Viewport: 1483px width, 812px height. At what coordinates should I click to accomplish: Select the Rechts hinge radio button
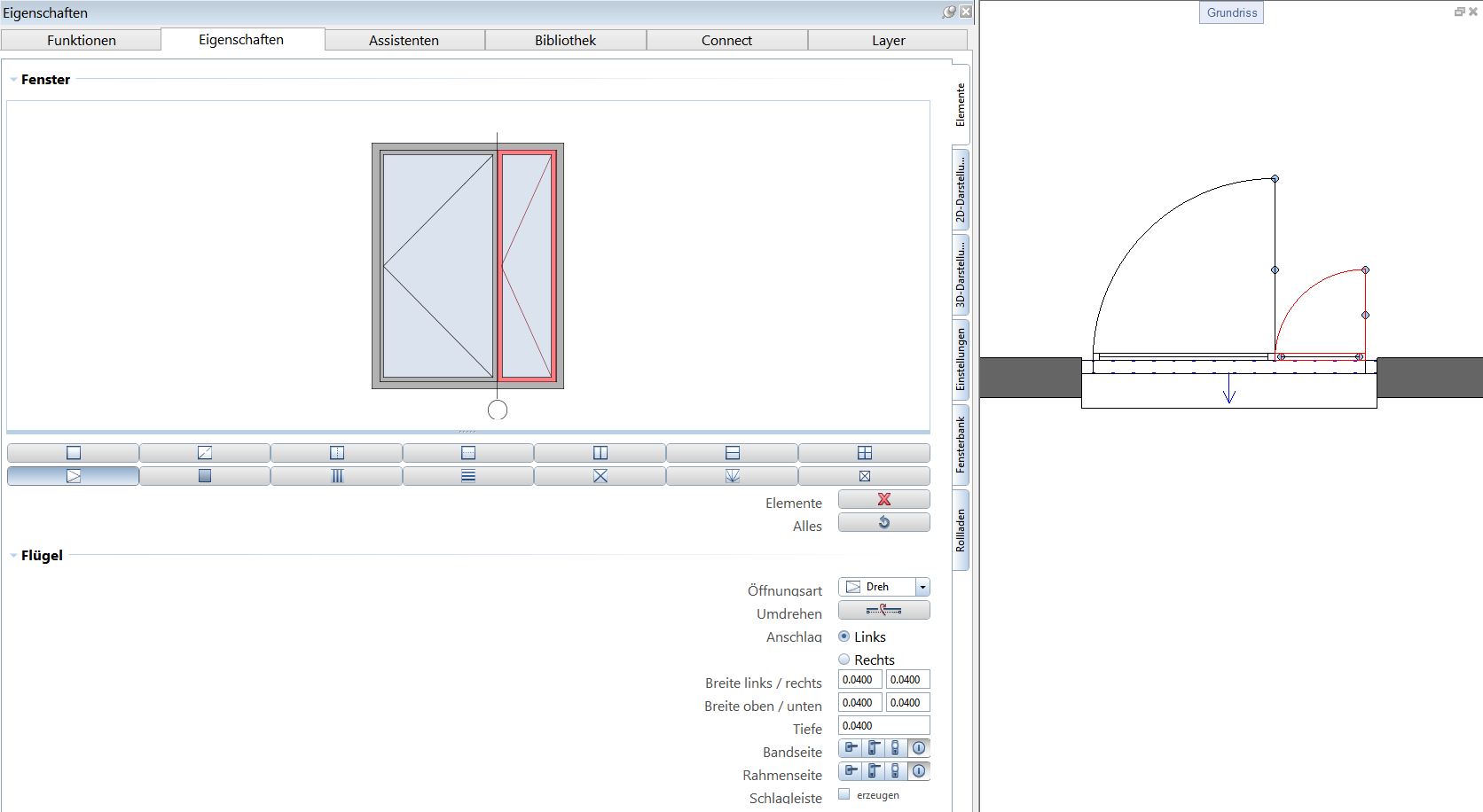[x=844, y=660]
